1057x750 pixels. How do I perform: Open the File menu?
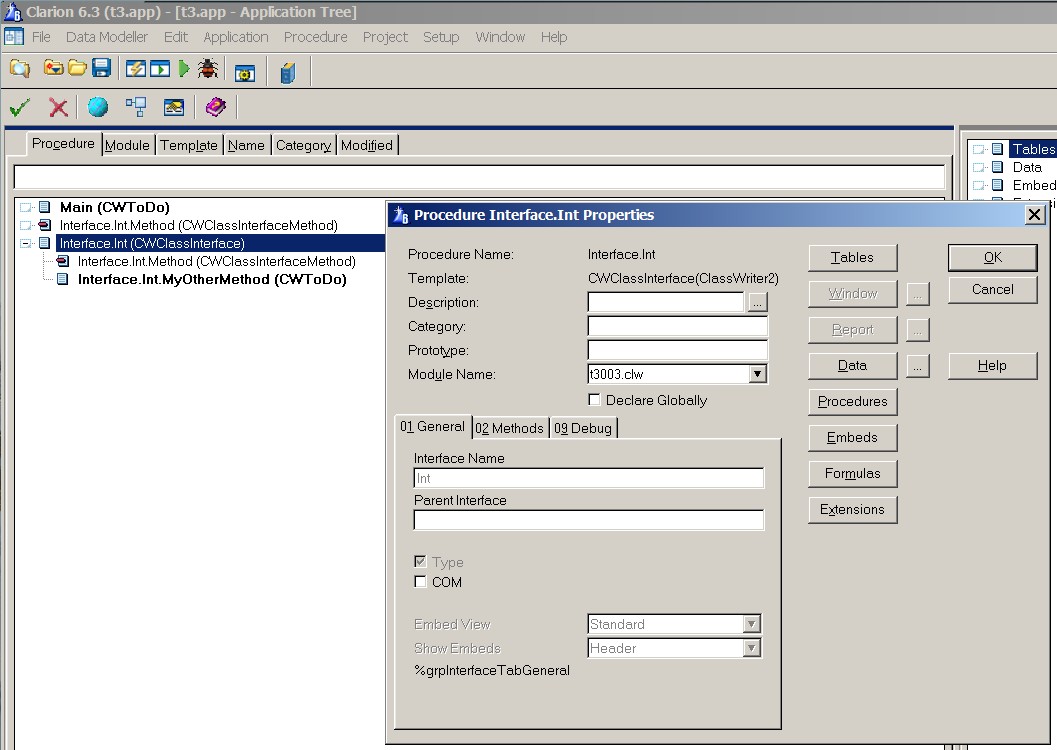pos(41,37)
